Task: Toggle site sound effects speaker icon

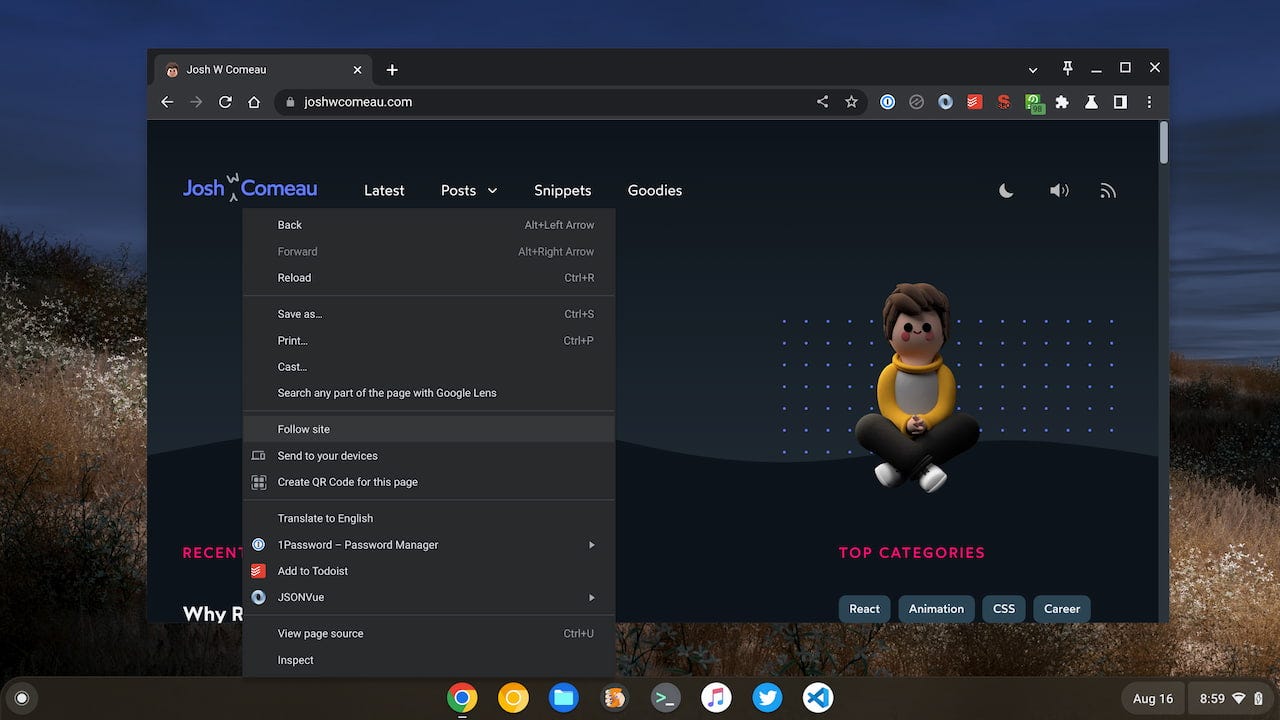Action: pyautogui.click(x=1058, y=190)
